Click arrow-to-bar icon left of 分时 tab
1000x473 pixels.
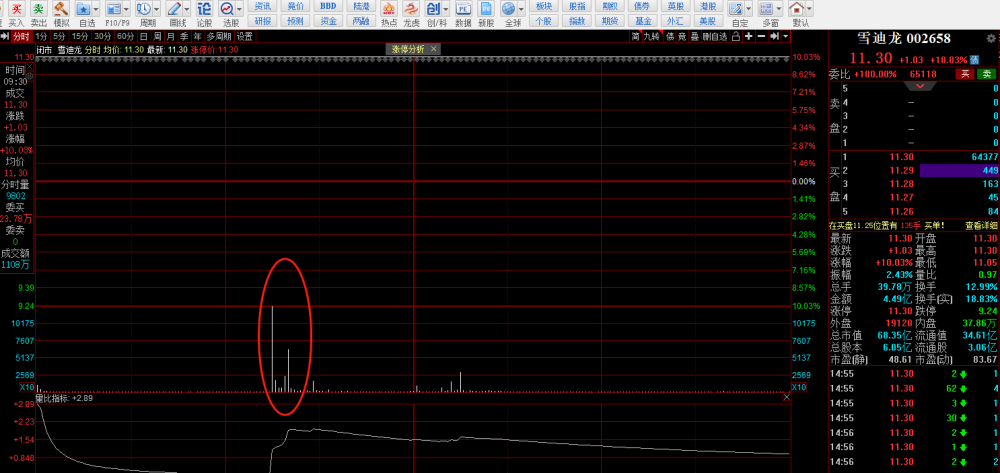pyautogui.click(x=5, y=36)
